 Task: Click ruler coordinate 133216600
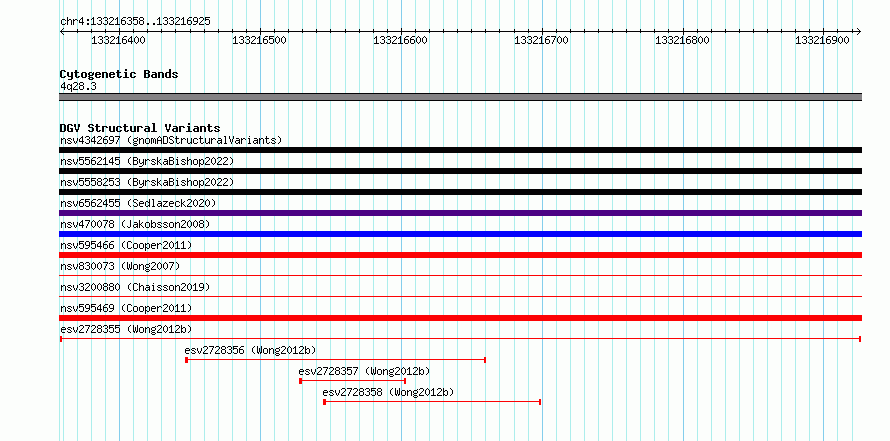pyautogui.click(x=400, y=40)
